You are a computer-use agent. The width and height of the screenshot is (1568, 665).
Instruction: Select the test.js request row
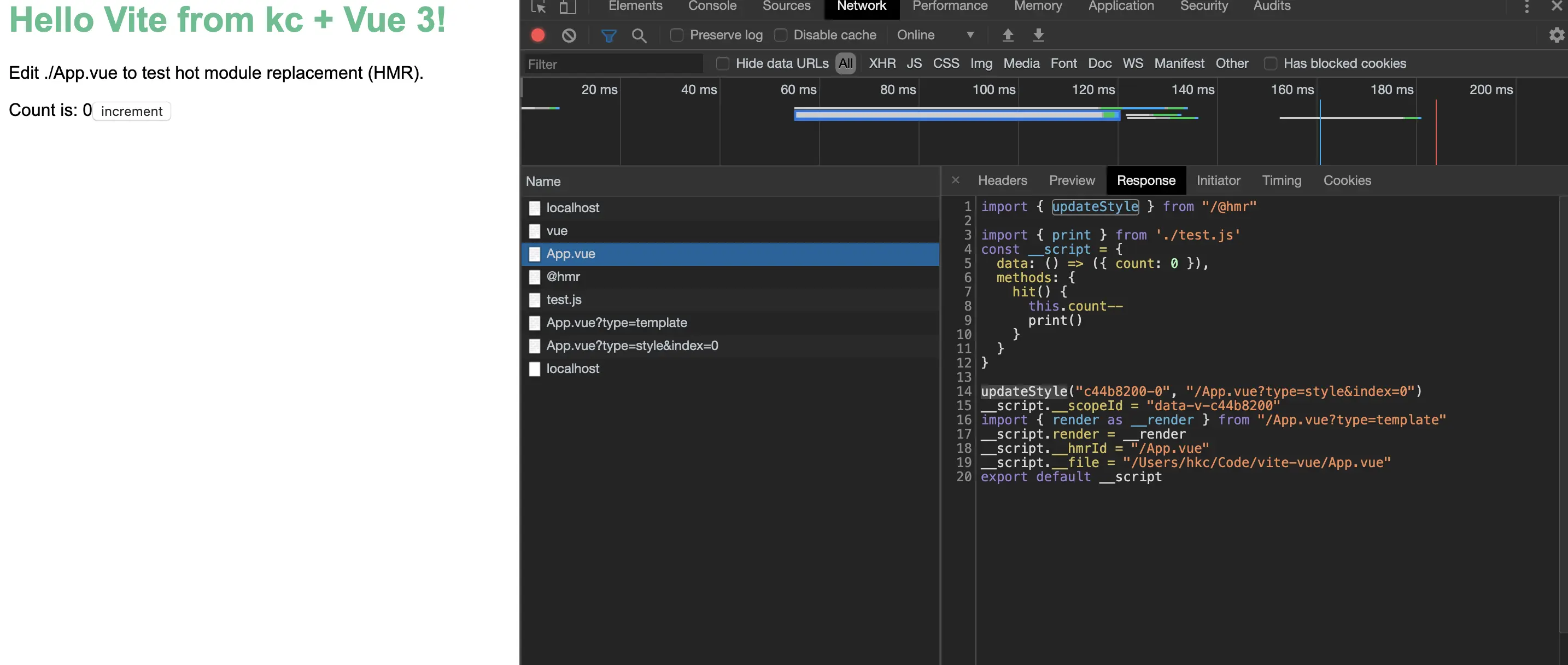click(564, 300)
